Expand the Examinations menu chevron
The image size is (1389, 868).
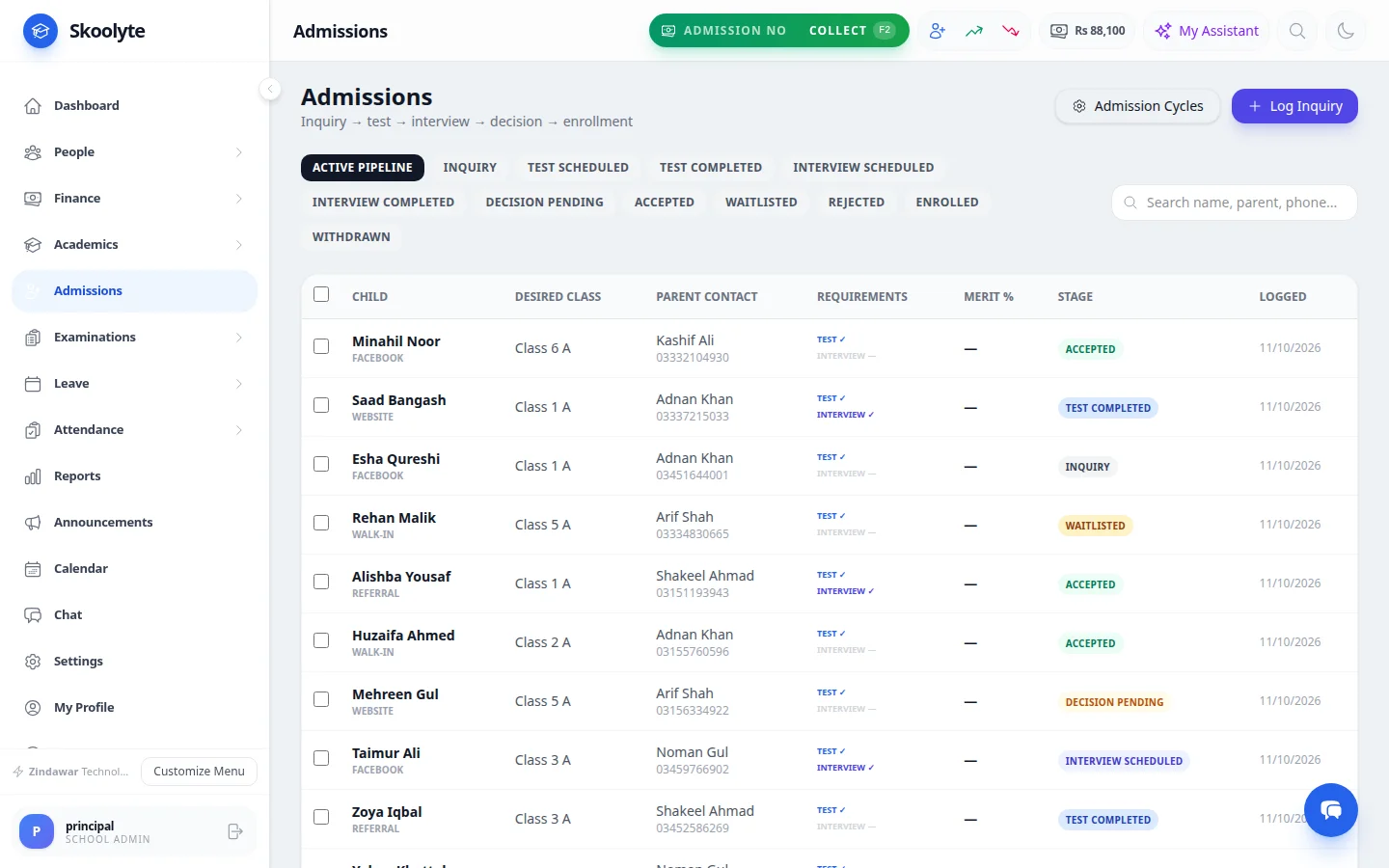coord(239,338)
